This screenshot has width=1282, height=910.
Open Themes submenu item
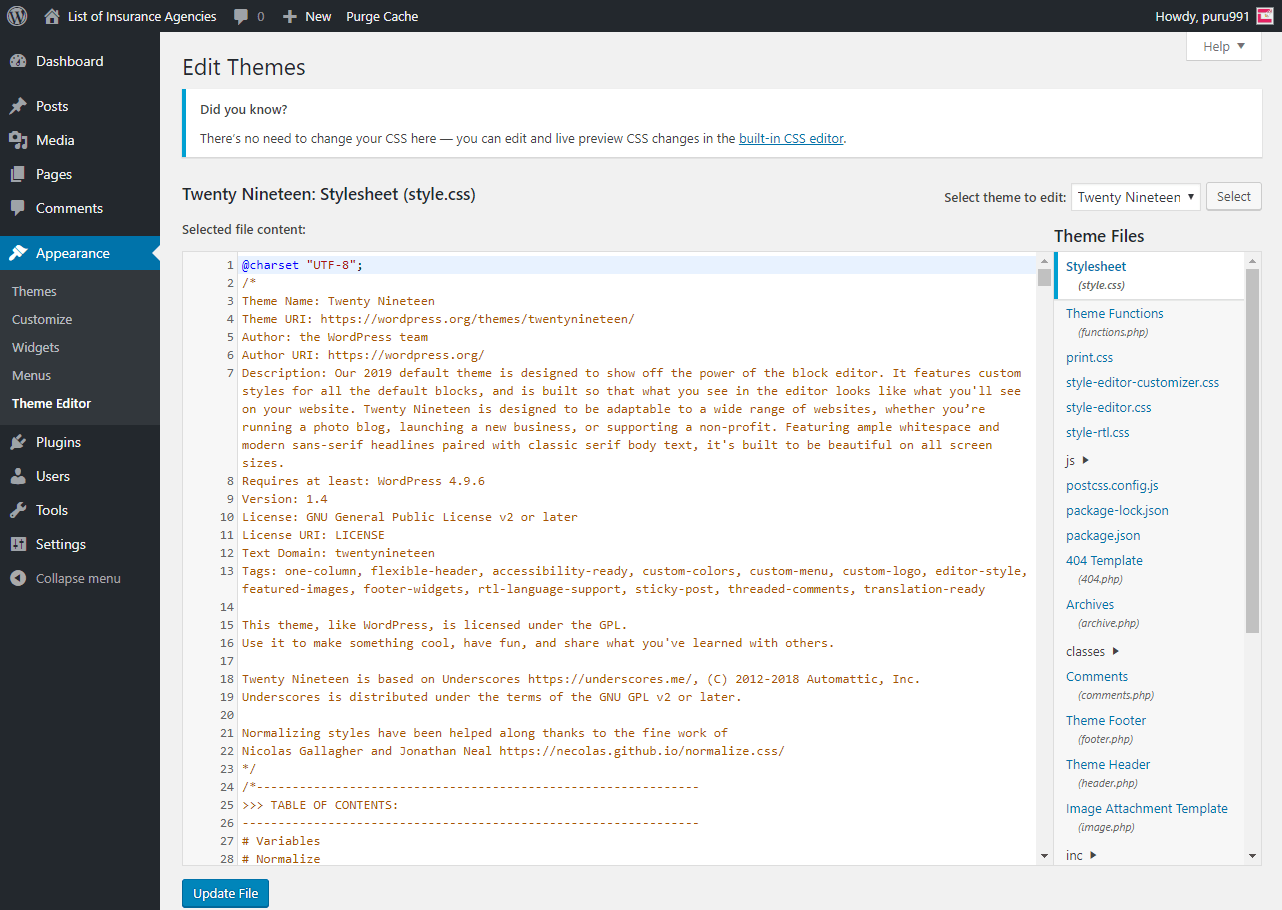pyautogui.click(x=34, y=291)
